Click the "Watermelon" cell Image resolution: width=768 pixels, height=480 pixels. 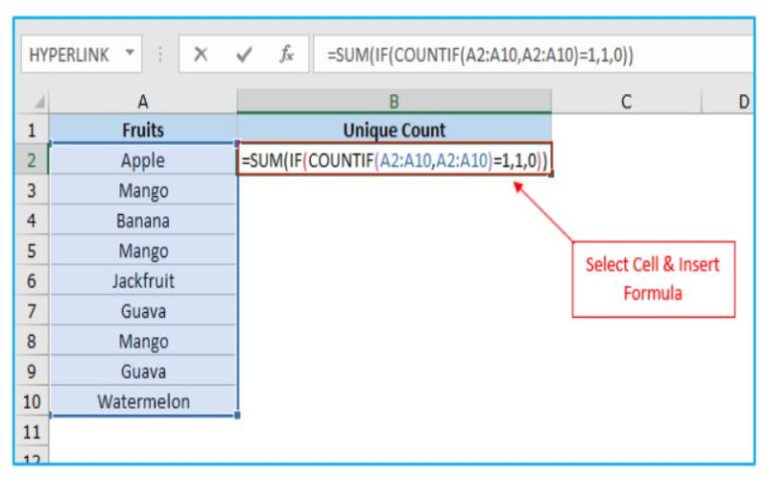pos(143,402)
